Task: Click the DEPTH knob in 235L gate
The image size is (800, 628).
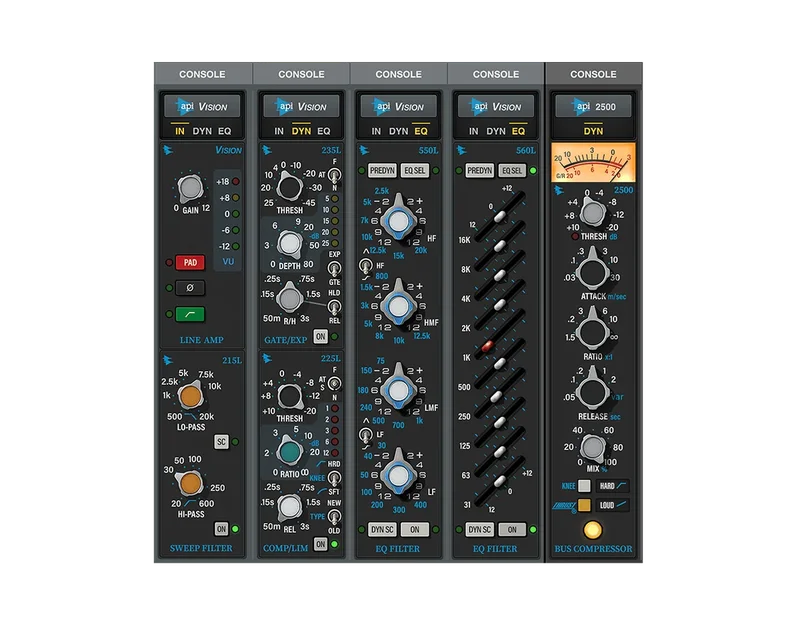Action: click(290, 244)
